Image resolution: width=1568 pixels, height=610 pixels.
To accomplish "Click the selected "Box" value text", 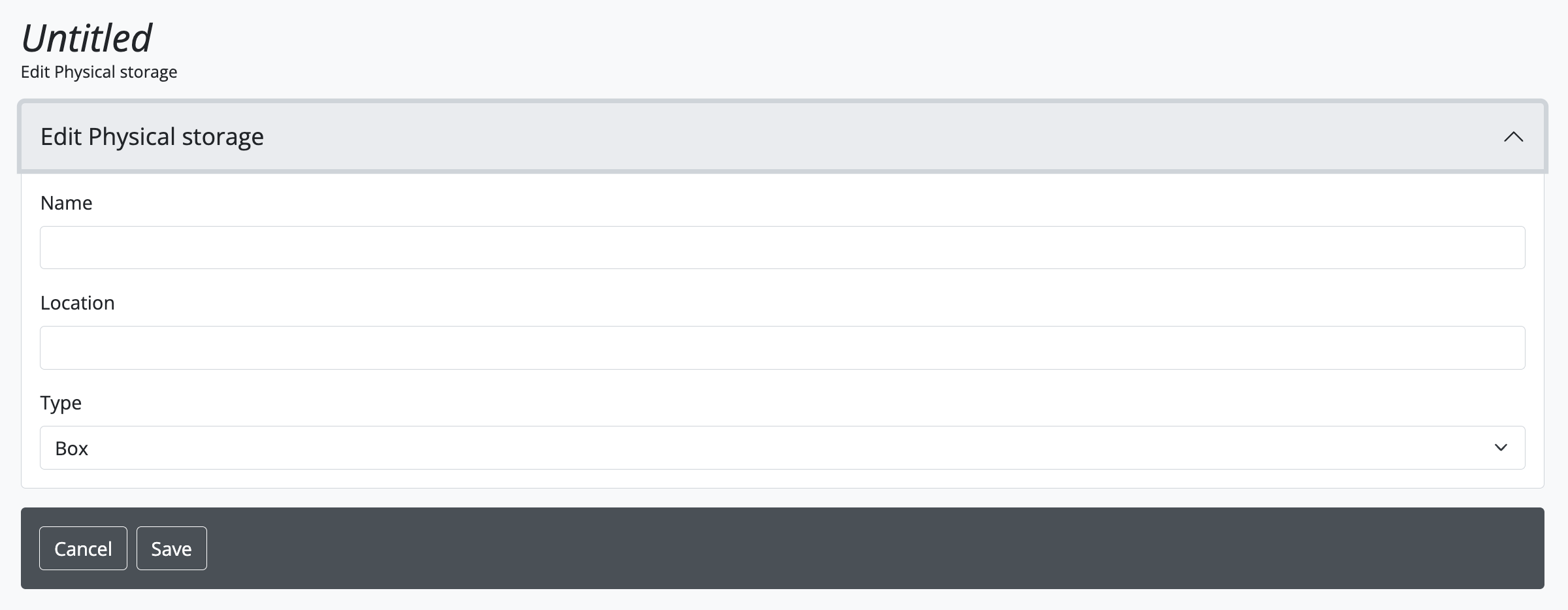I will [72, 449].
